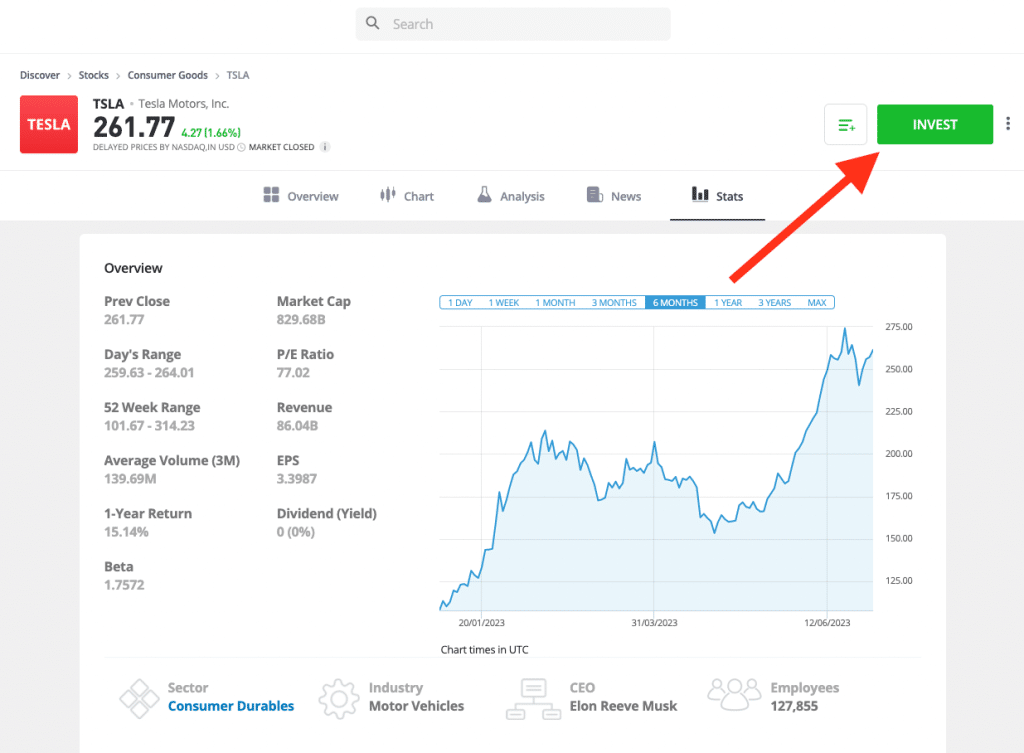1024x753 pixels.
Task: Select the 1 YEAR chart range
Action: [727, 302]
